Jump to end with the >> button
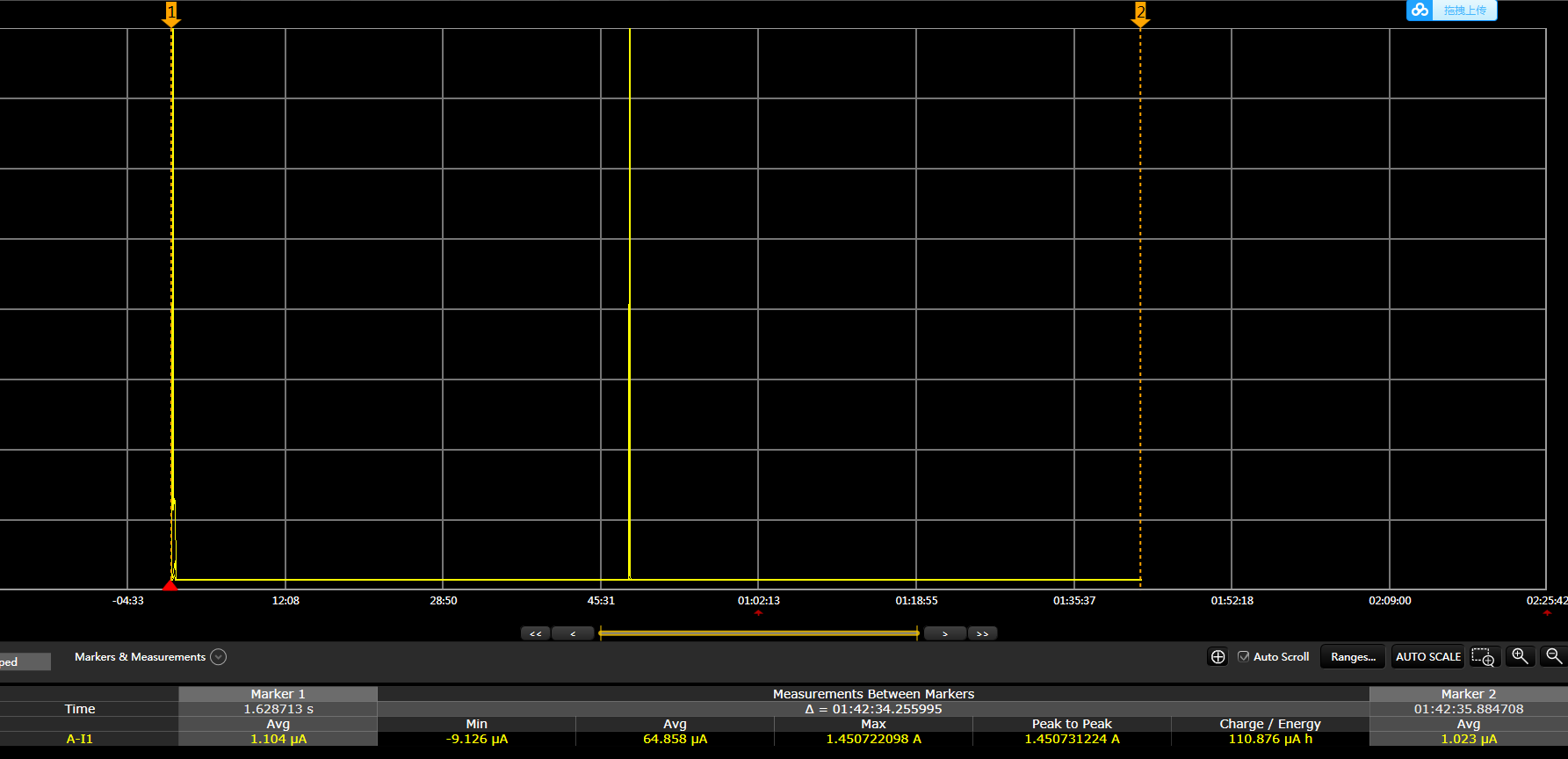Image resolution: width=1568 pixels, height=759 pixels. click(982, 633)
